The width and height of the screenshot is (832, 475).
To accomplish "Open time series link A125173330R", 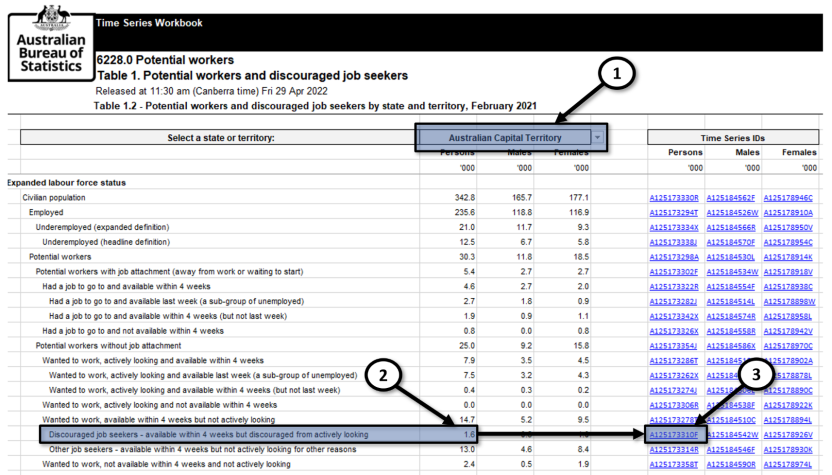I will click(674, 198).
